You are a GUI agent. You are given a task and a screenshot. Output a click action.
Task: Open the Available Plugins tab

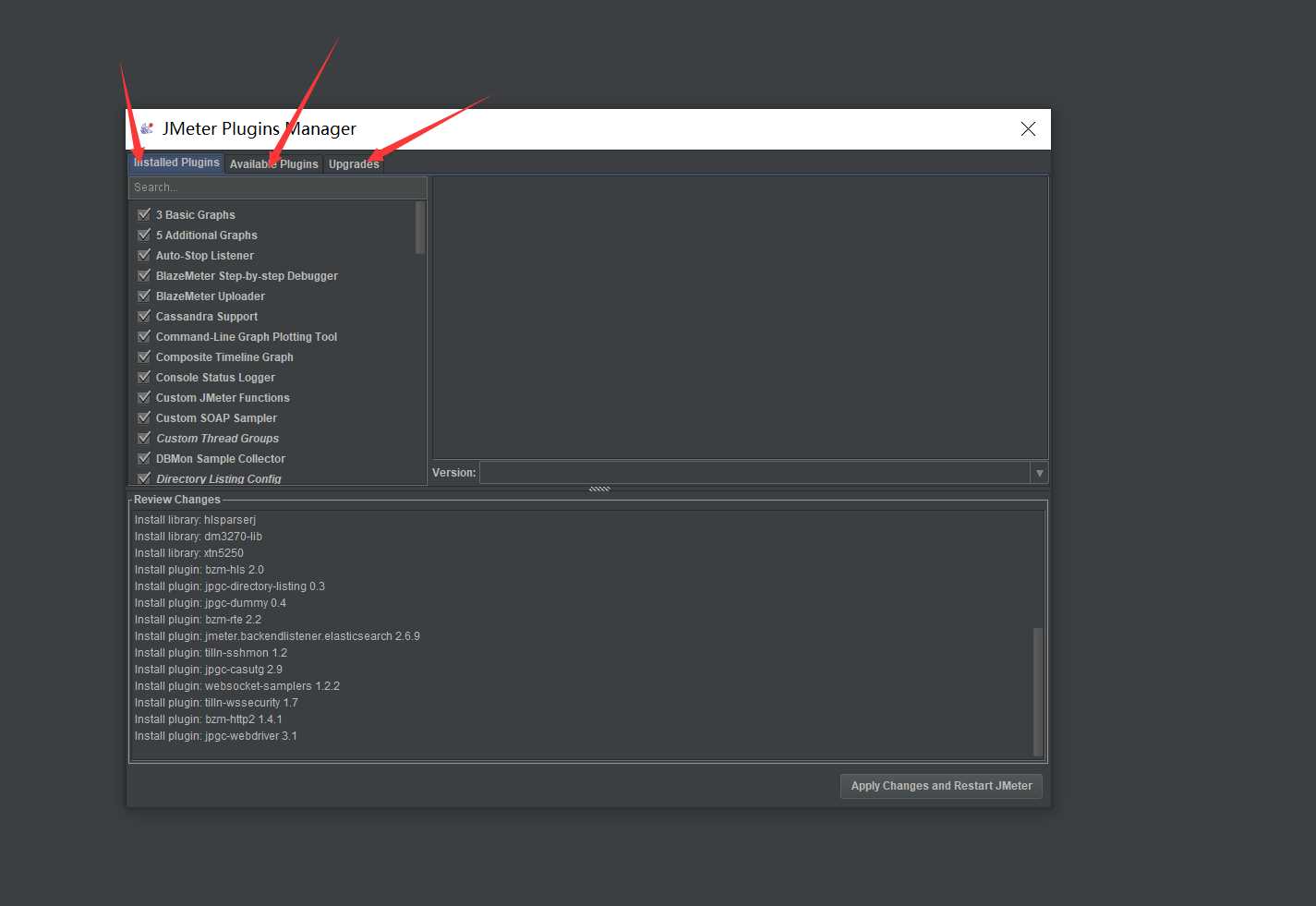coord(273,164)
